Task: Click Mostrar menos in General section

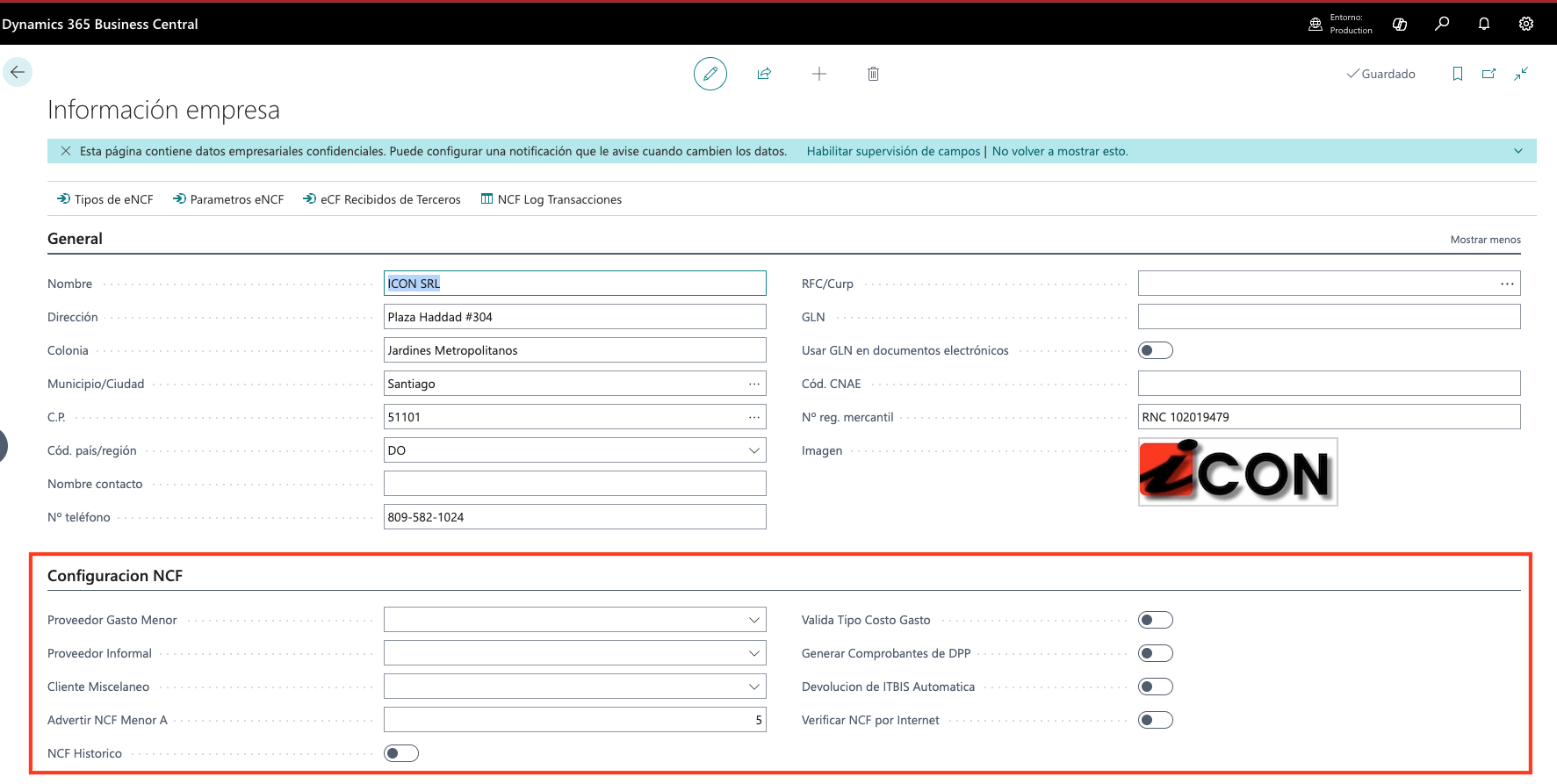Action: 1485,240
